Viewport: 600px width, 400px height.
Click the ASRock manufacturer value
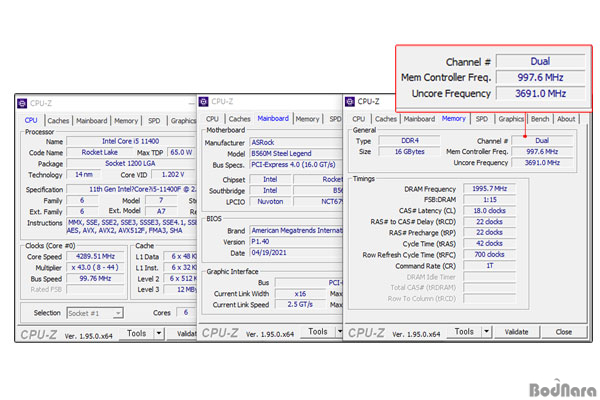pyautogui.click(x=296, y=142)
